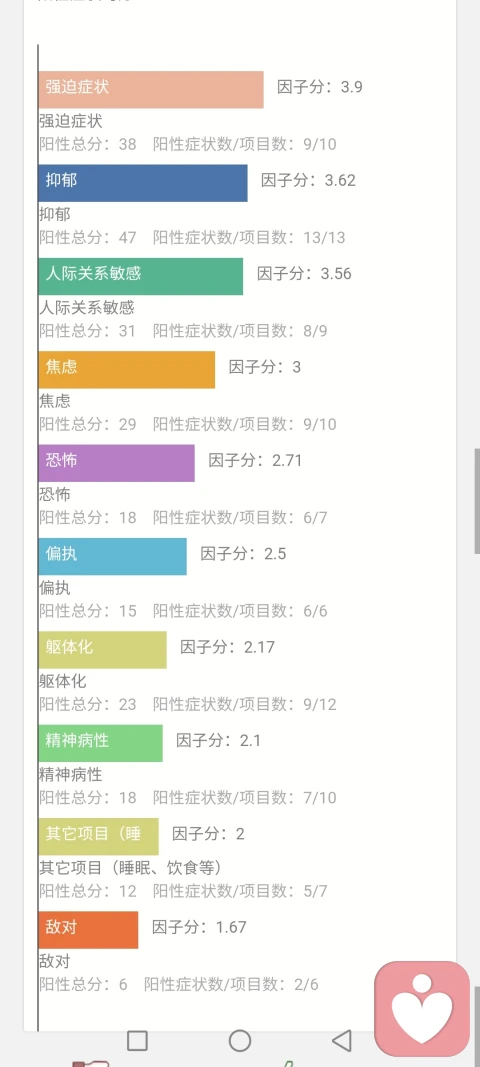Select the 抑郁 blue bar

tap(143, 182)
